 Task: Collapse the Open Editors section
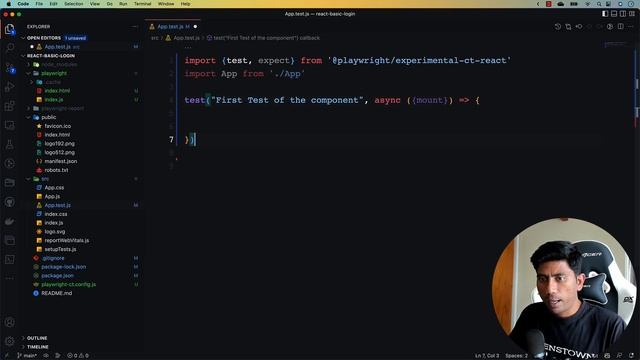pos(44,38)
